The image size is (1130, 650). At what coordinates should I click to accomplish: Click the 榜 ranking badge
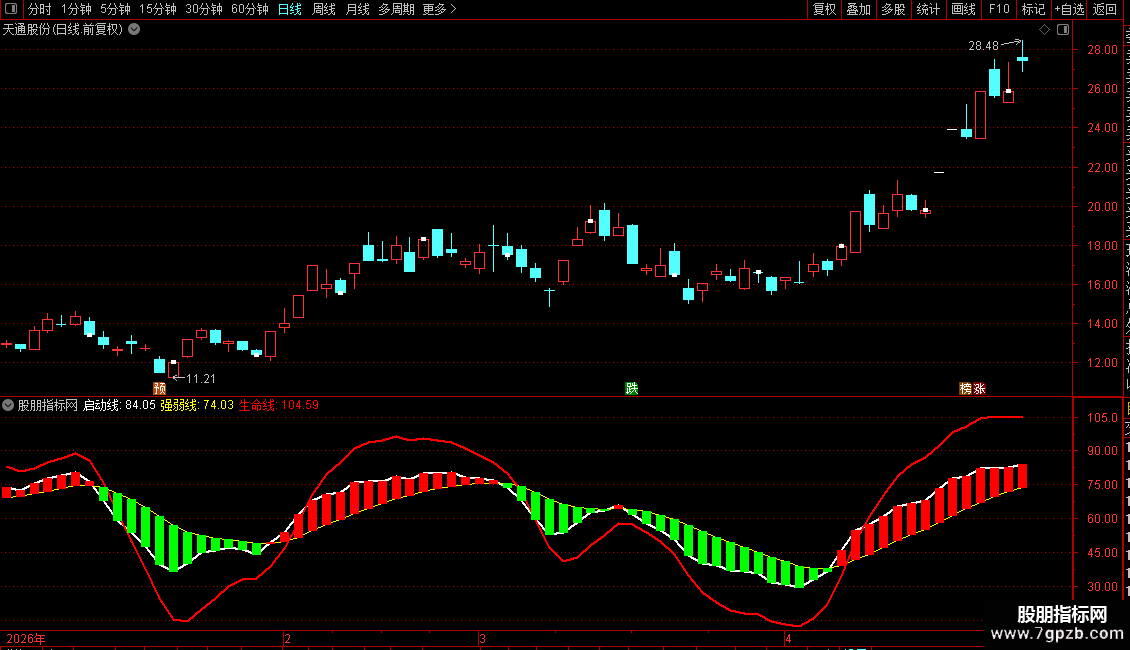point(966,388)
